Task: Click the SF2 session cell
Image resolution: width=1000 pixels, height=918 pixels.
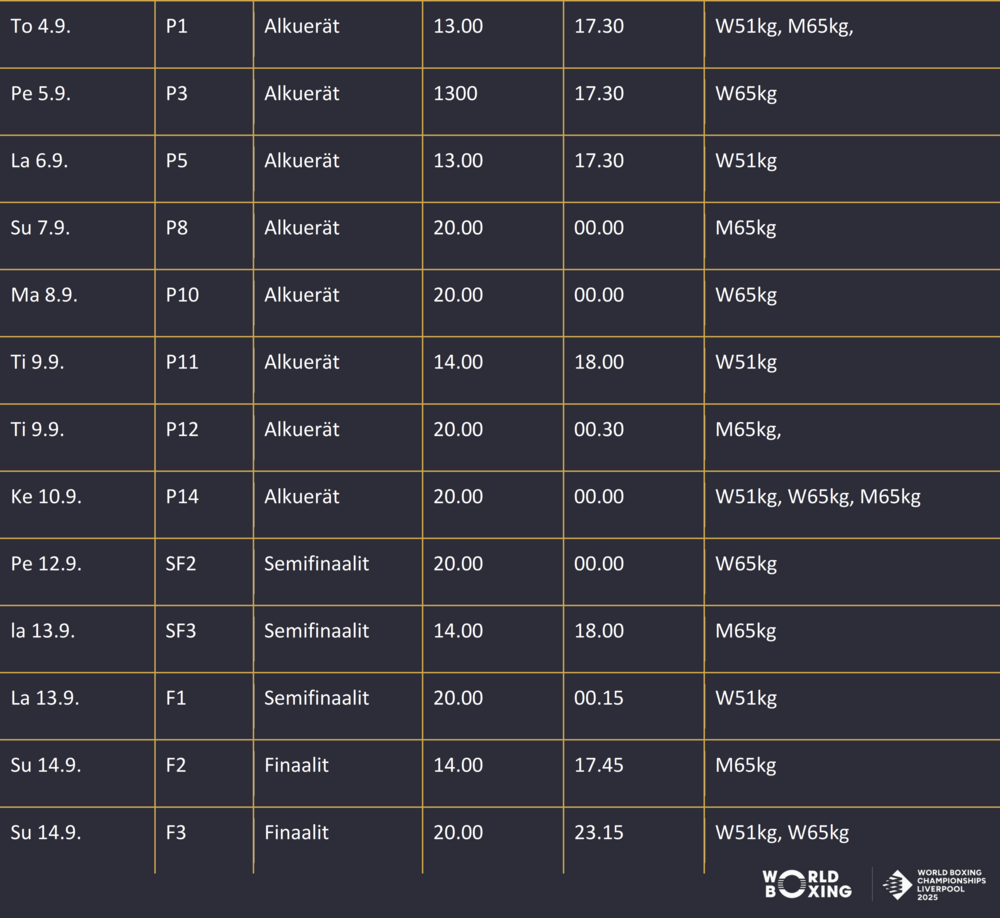Action: pyautogui.click(x=204, y=572)
